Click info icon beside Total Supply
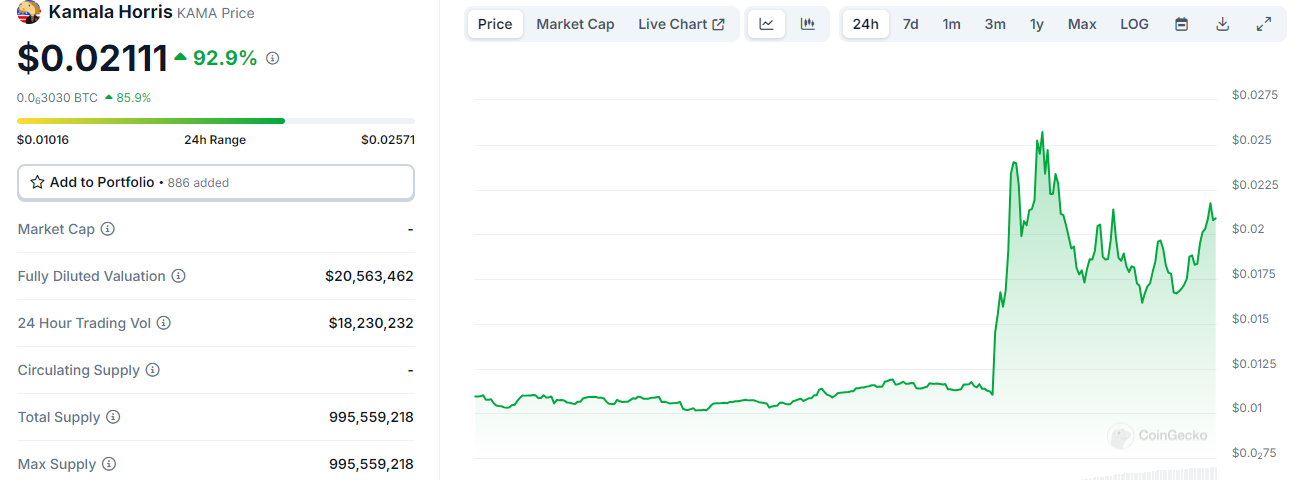Image resolution: width=1313 pixels, height=480 pixels. tap(113, 417)
